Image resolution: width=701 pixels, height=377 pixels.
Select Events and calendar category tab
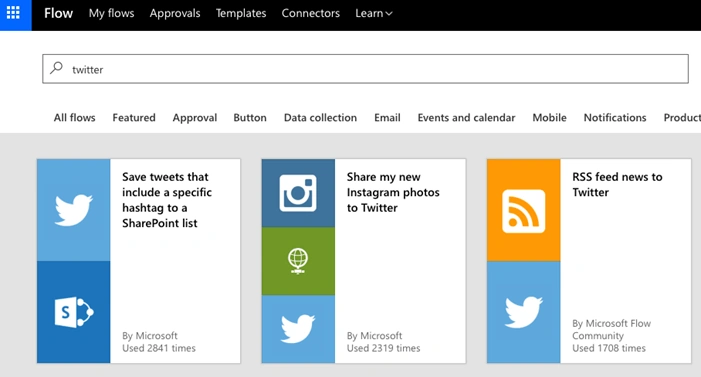tap(466, 118)
